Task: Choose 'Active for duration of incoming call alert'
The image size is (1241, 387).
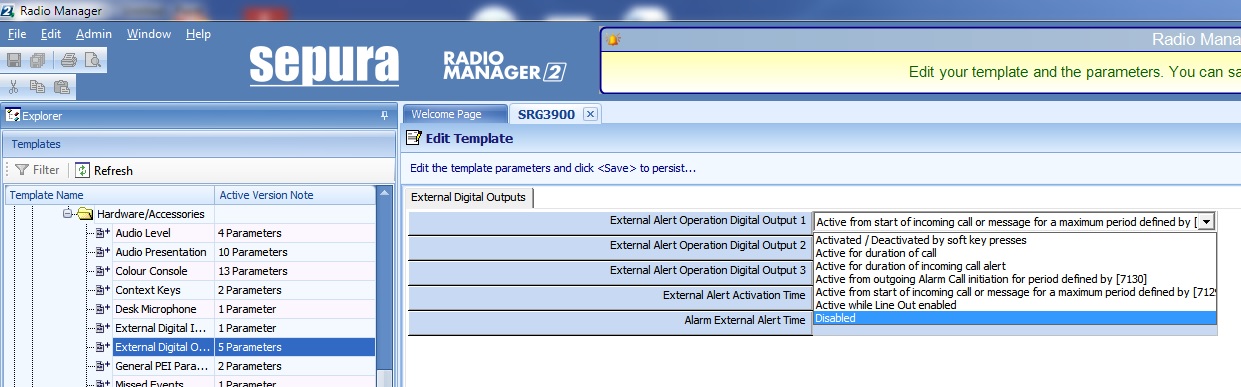Action: tap(1015, 266)
